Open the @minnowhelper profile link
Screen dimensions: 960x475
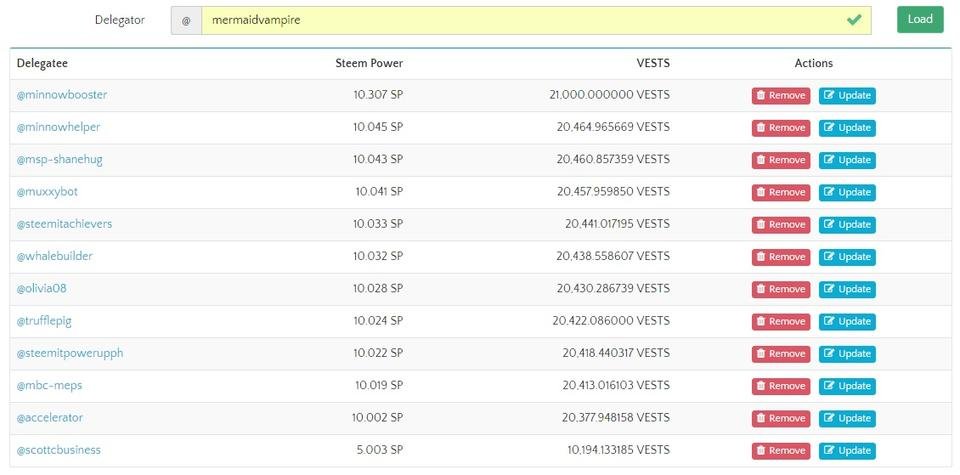pyautogui.click(x=58, y=127)
